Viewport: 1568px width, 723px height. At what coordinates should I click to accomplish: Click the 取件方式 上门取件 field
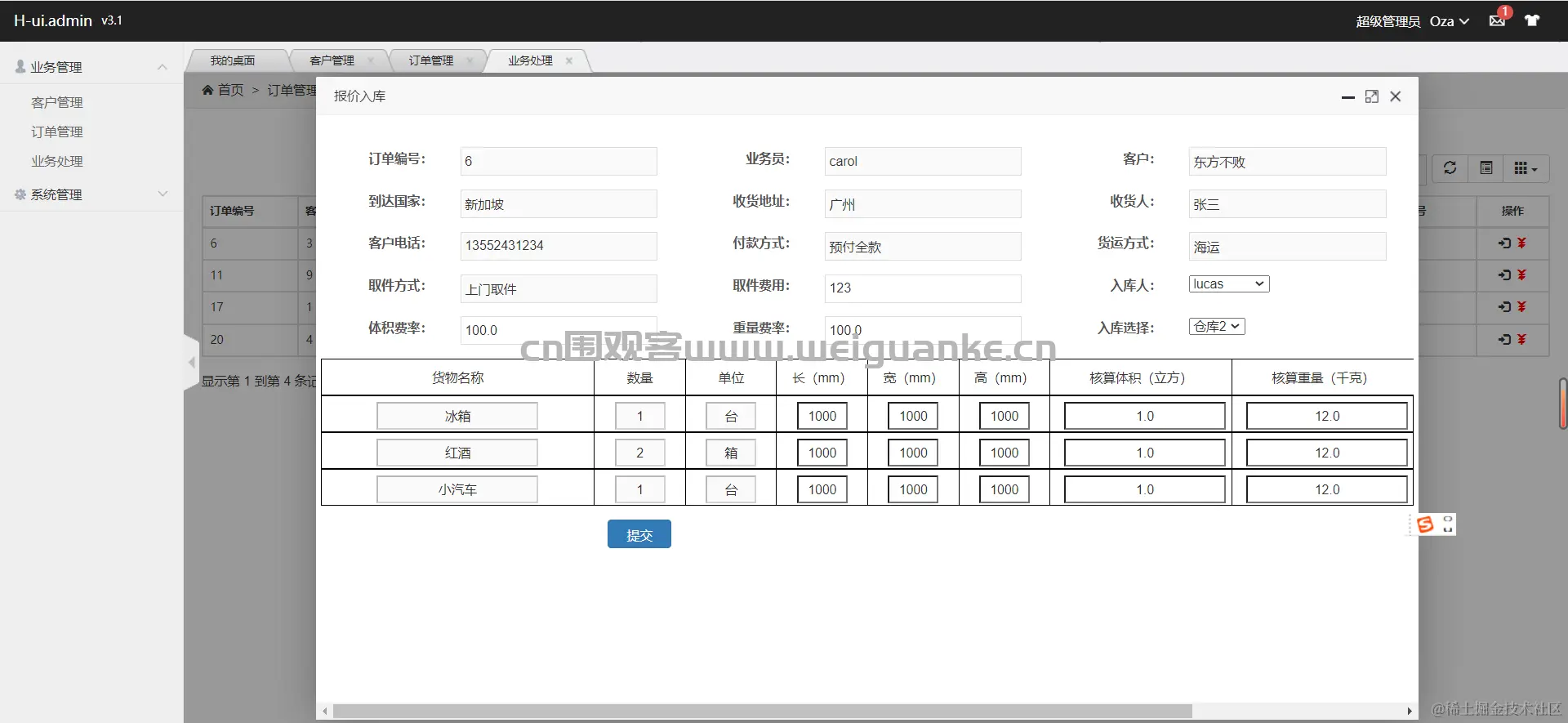pos(559,288)
